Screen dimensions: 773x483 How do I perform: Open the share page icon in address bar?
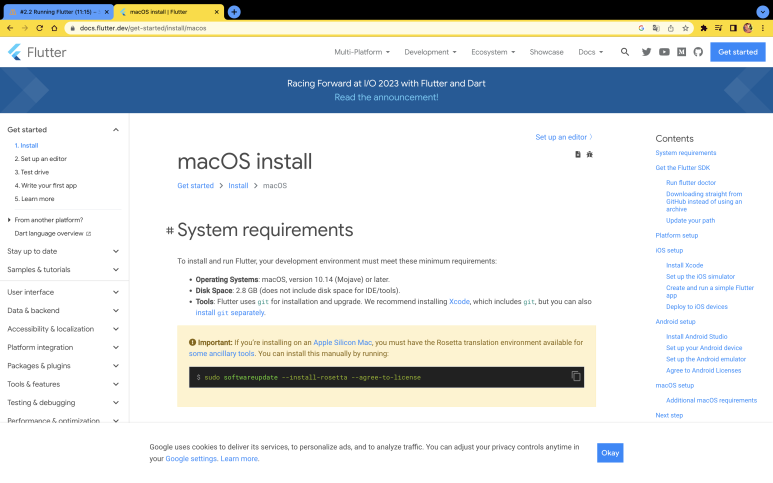(x=670, y=28)
